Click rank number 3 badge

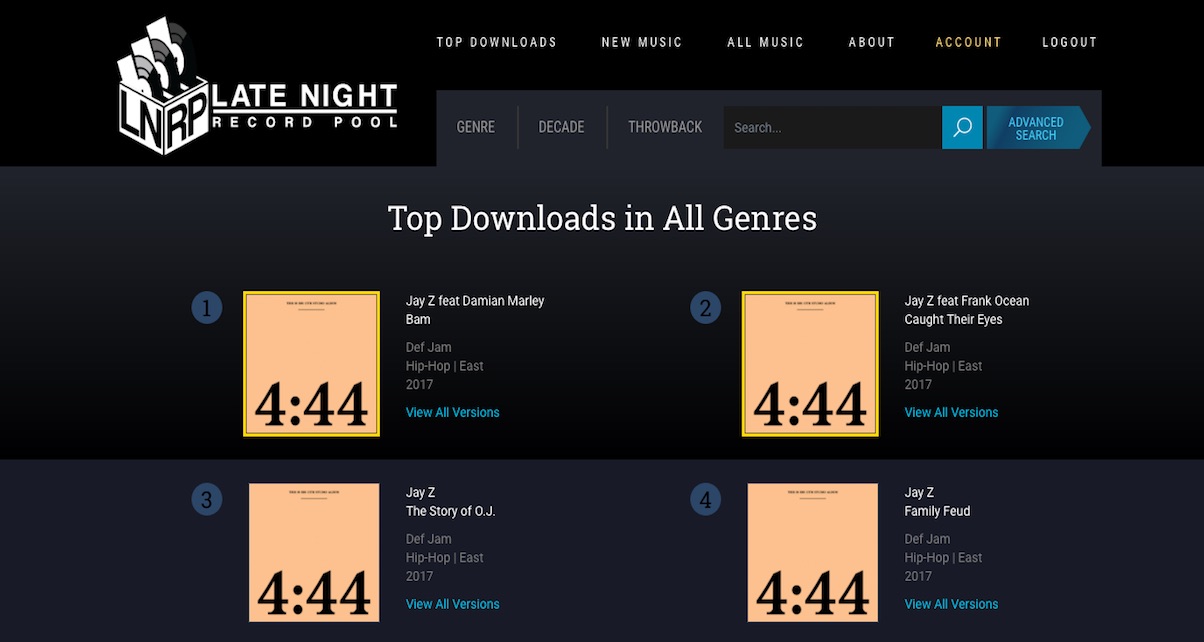point(207,500)
